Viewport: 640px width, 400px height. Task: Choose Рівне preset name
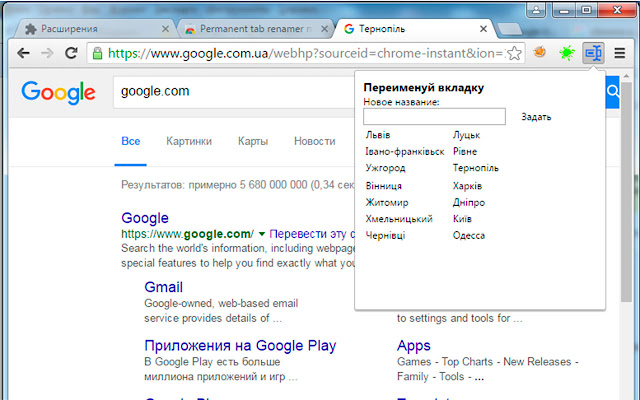click(x=465, y=151)
